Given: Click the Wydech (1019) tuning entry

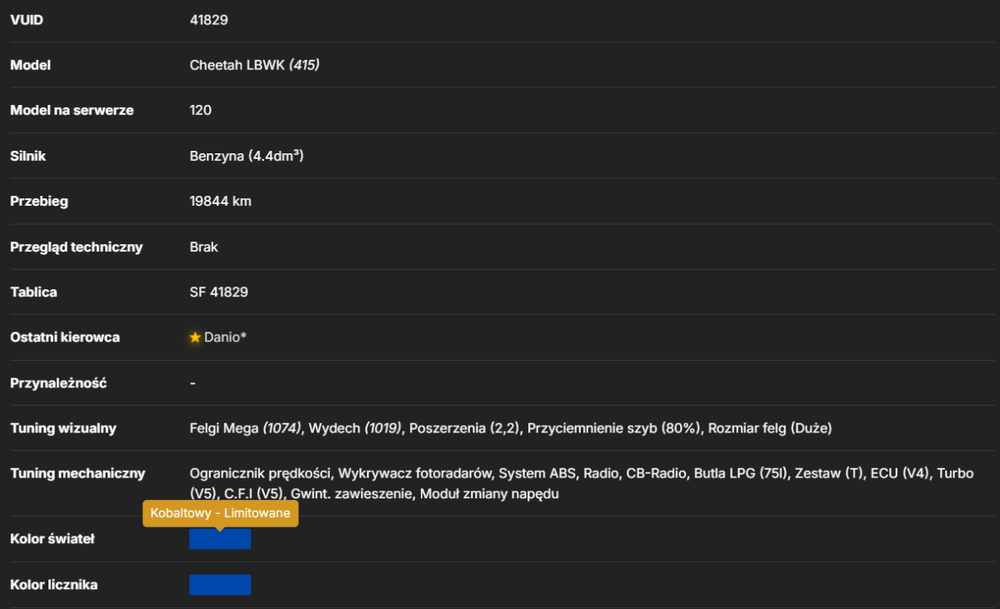Looking at the screenshot, I should point(355,429).
